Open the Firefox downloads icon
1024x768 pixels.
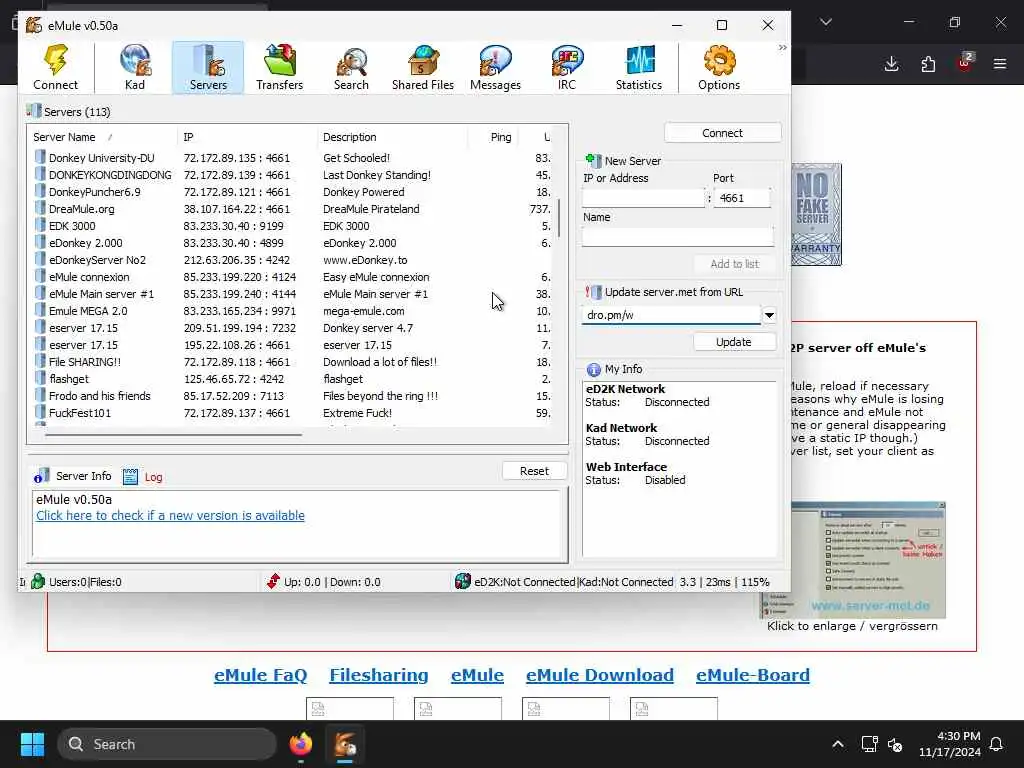pyautogui.click(x=891, y=64)
